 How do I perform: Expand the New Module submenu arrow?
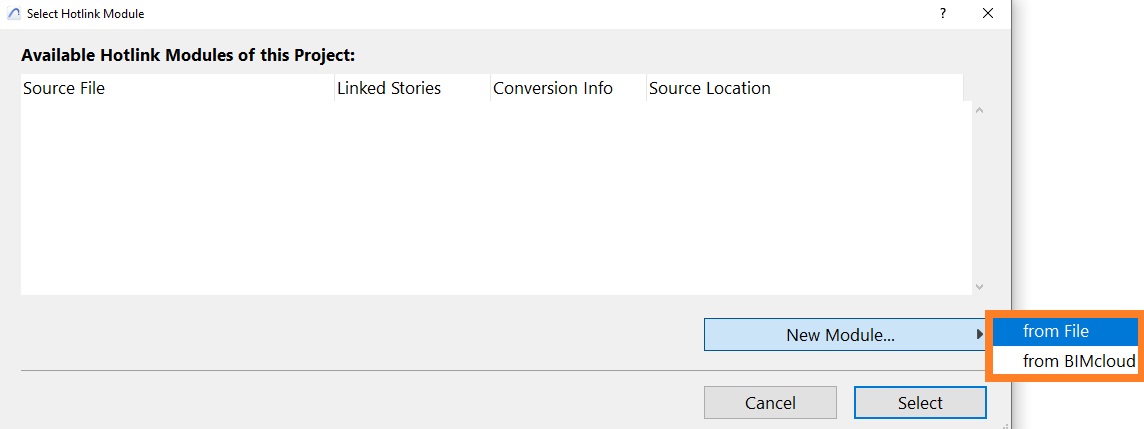(x=979, y=335)
